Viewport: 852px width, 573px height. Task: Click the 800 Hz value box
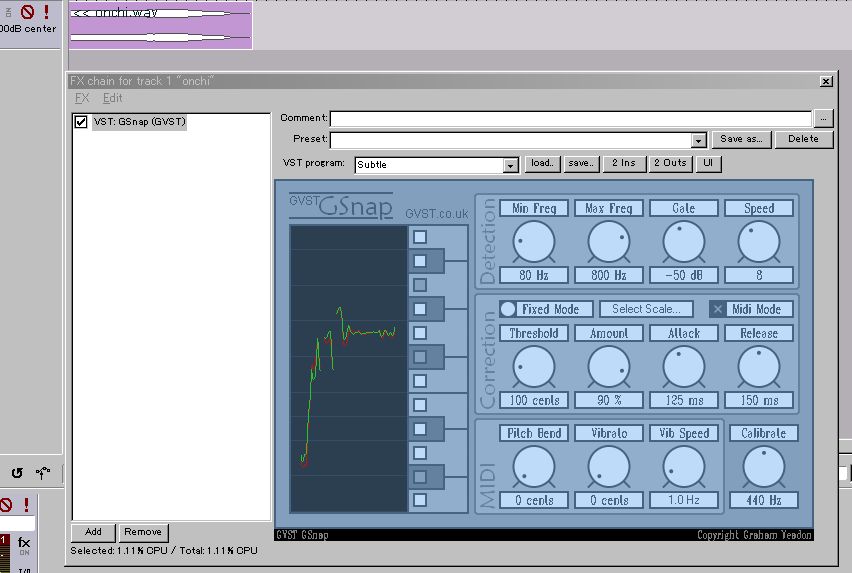click(x=609, y=275)
